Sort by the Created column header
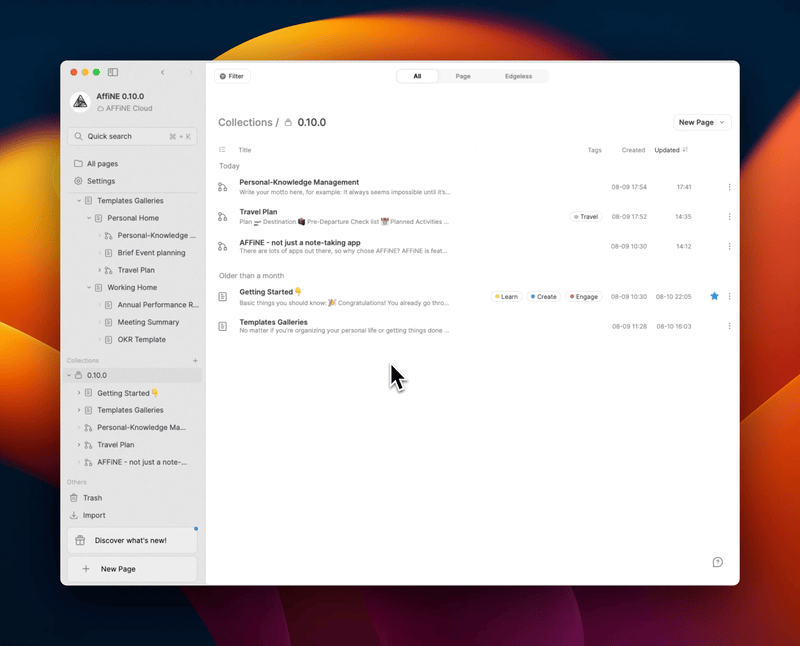This screenshot has height=646, width=800. [633, 150]
